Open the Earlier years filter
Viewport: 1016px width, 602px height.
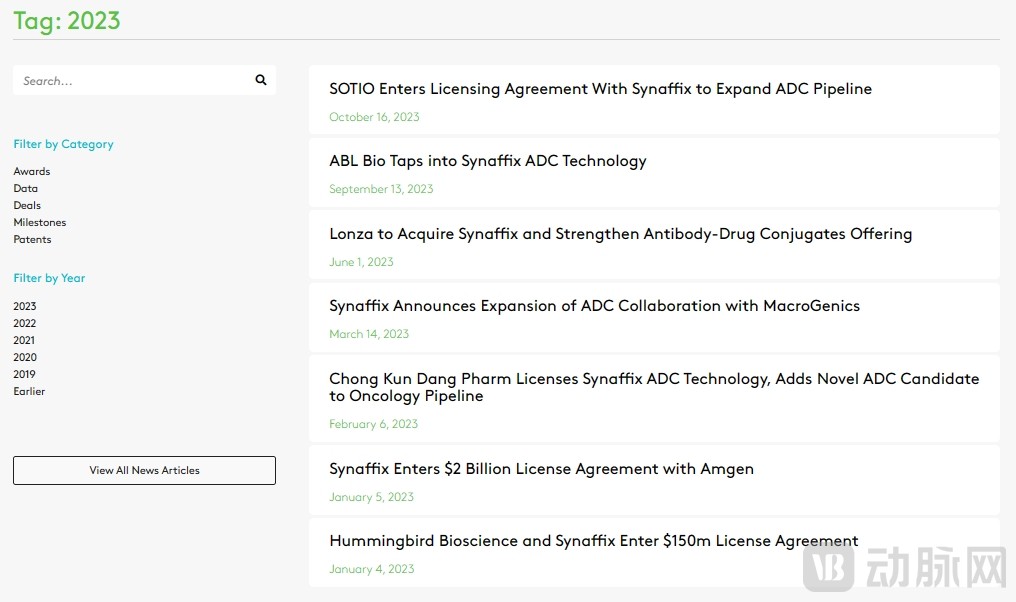coord(29,391)
